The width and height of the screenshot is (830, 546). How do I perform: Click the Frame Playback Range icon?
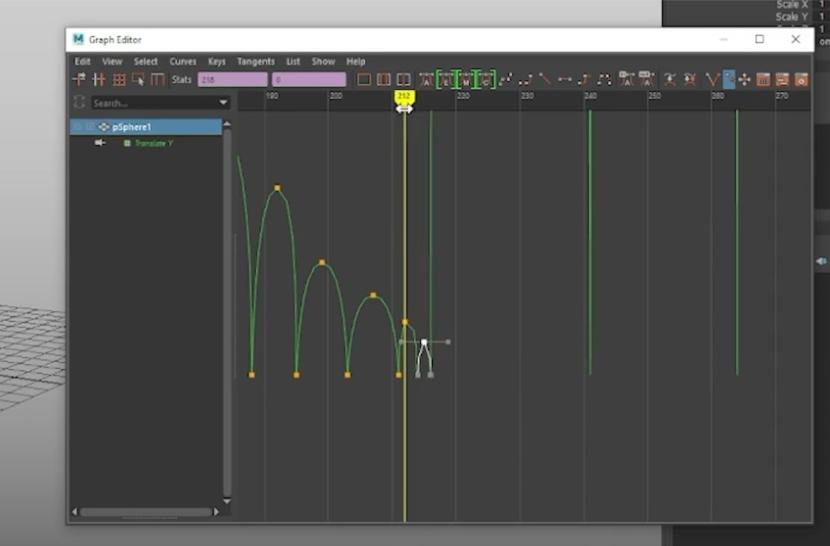pos(383,80)
